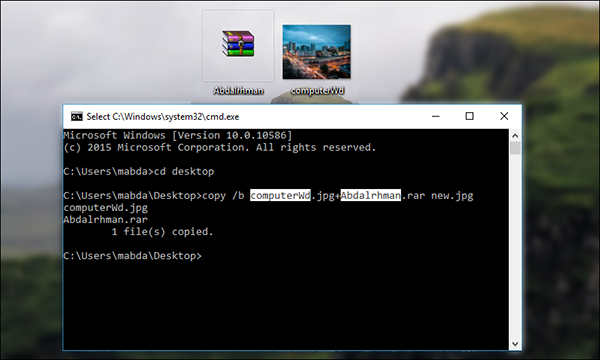Click 'new.jpg' in the copy command line

(452, 196)
